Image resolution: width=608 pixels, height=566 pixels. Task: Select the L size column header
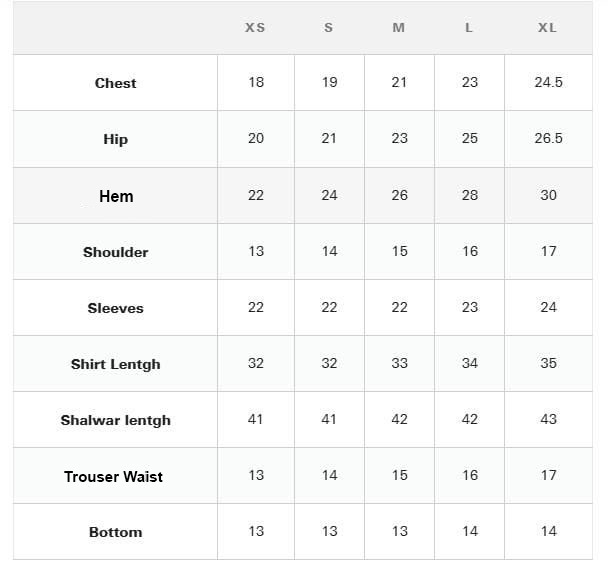click(468, 28)
